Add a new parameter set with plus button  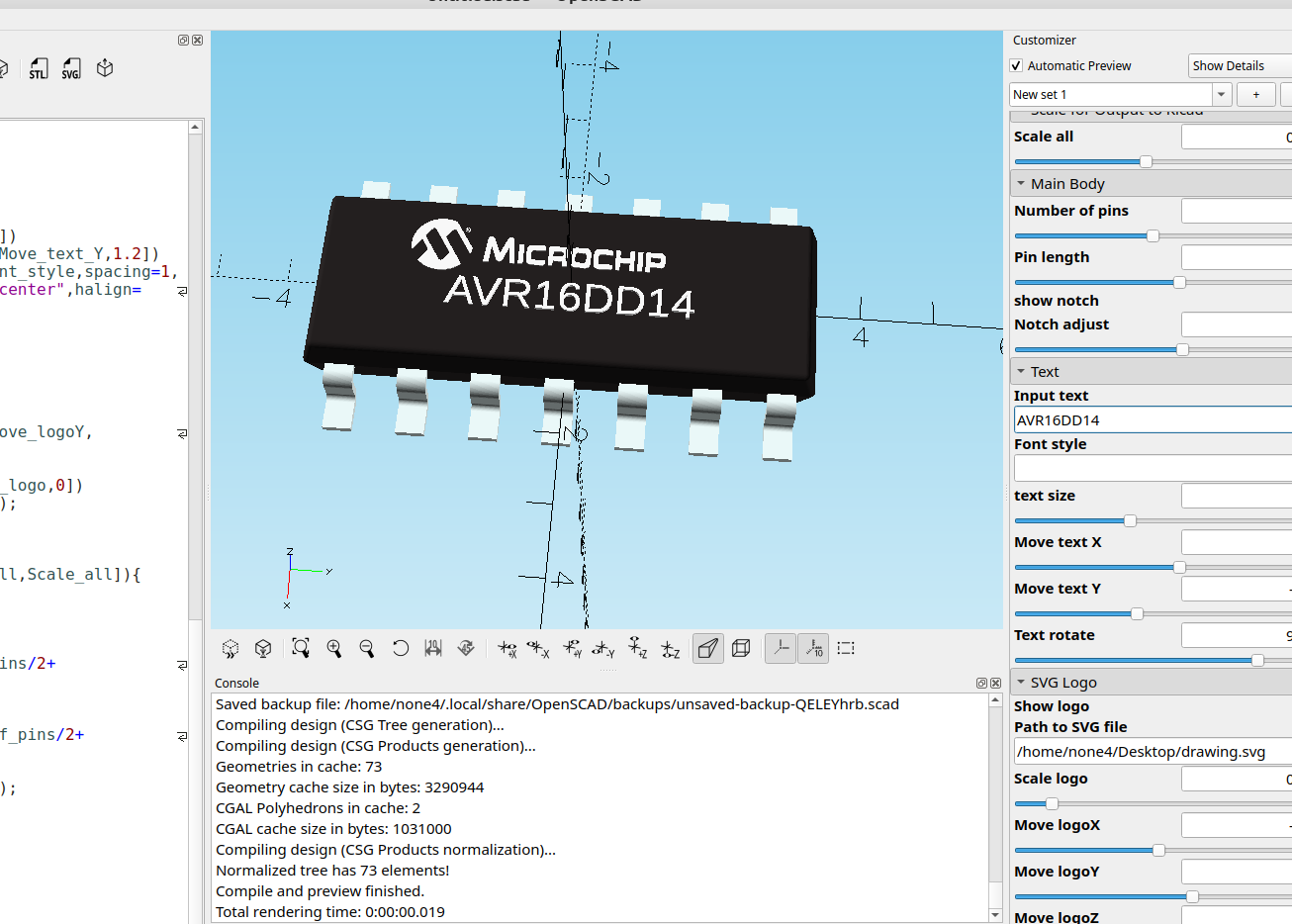click(1256, 94)
